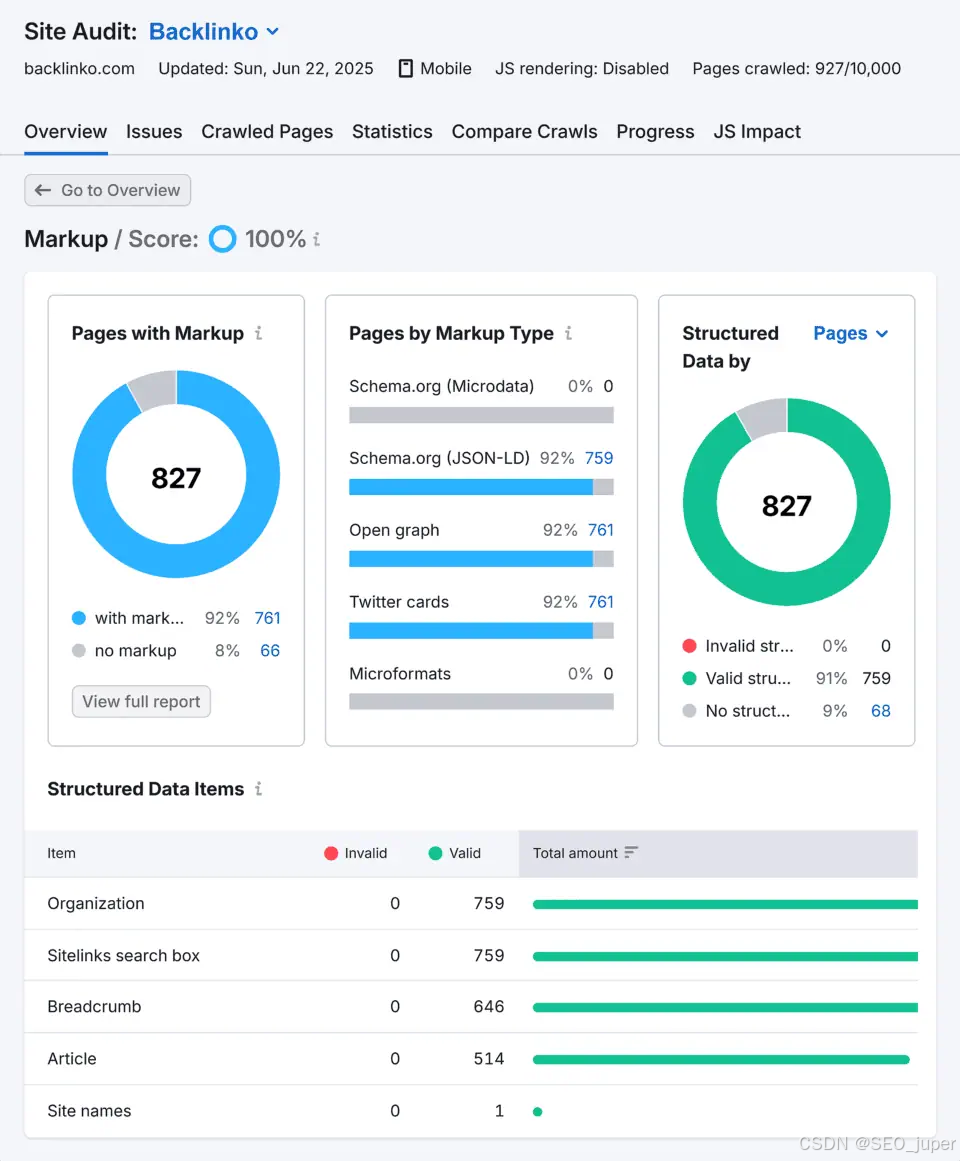The width and height of the screenshot is (960, 1161).
Task: Click the Organization total amount bar
Action: pos(725,904)
